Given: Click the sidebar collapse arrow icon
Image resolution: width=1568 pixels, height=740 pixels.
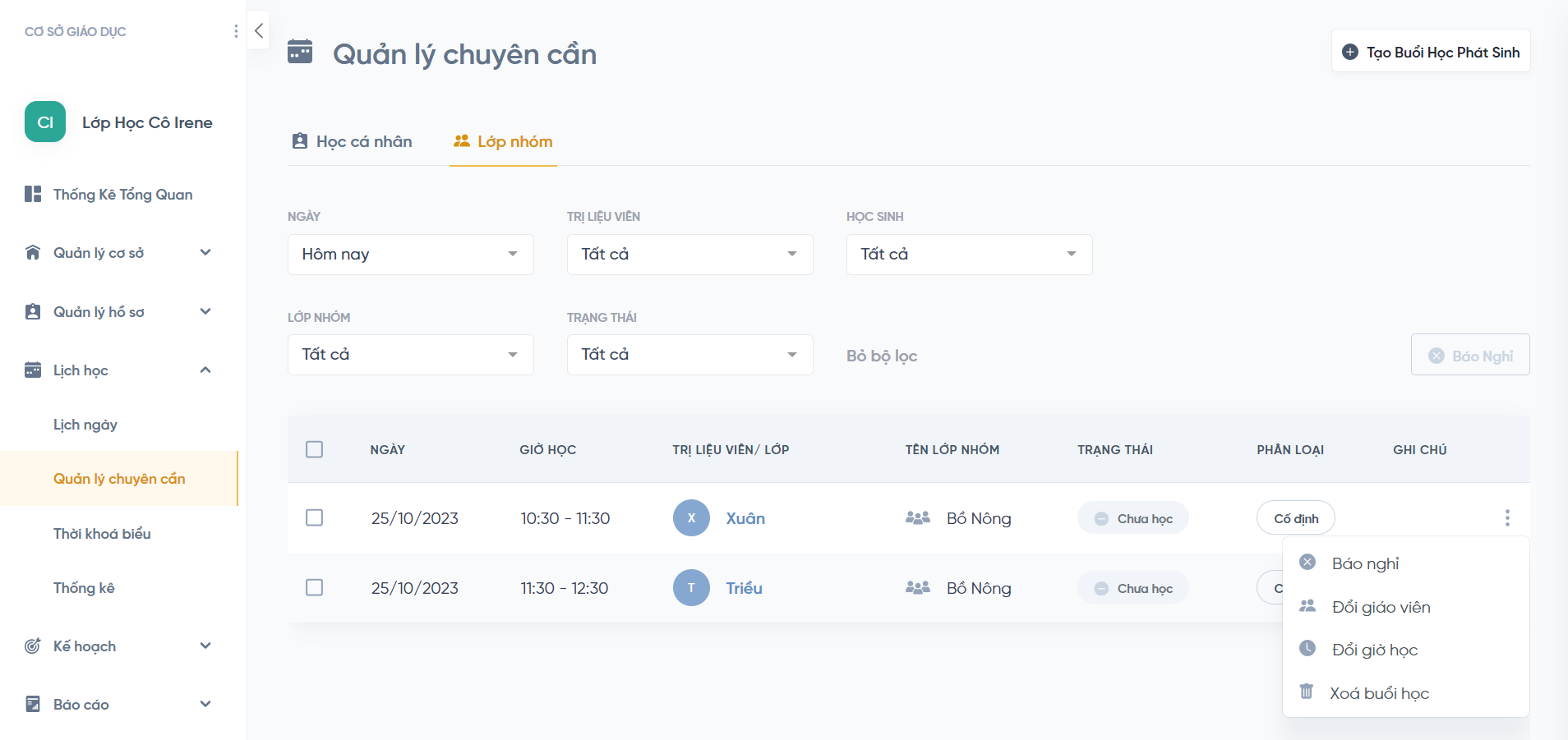Looking at the screenshot, I should point(259,31).
